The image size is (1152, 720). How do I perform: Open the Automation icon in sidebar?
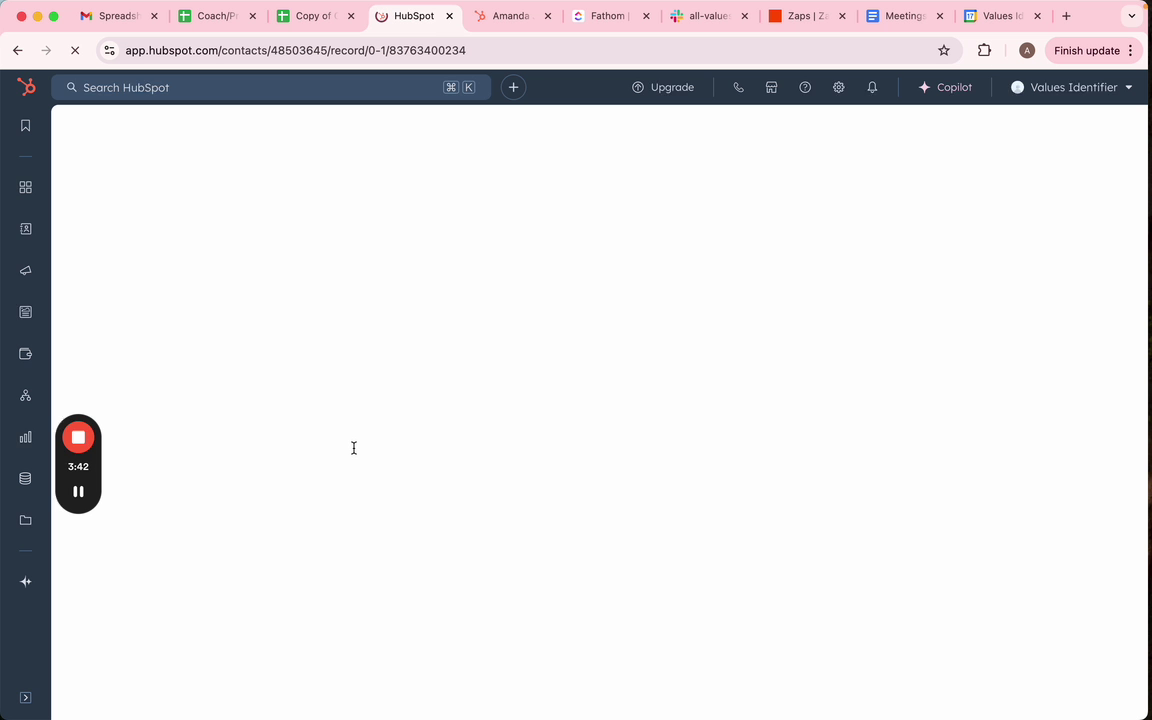[26, 395]
